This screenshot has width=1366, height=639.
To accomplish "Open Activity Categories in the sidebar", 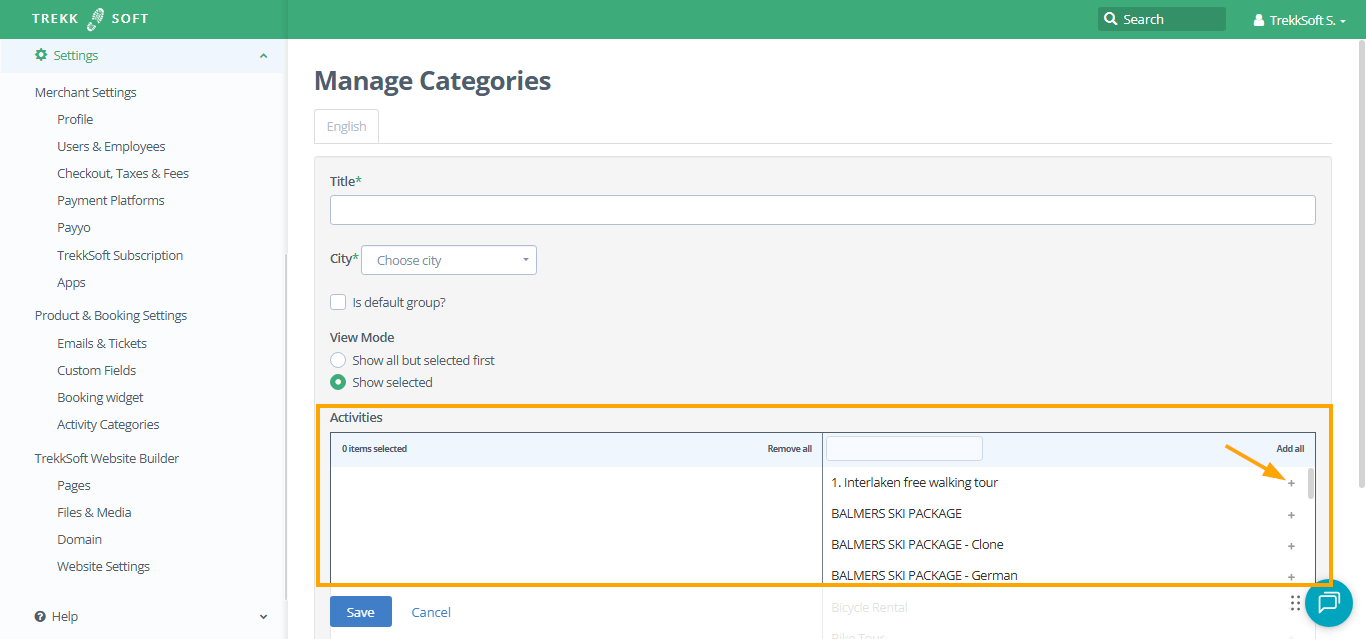I will [x=108, y=424].
